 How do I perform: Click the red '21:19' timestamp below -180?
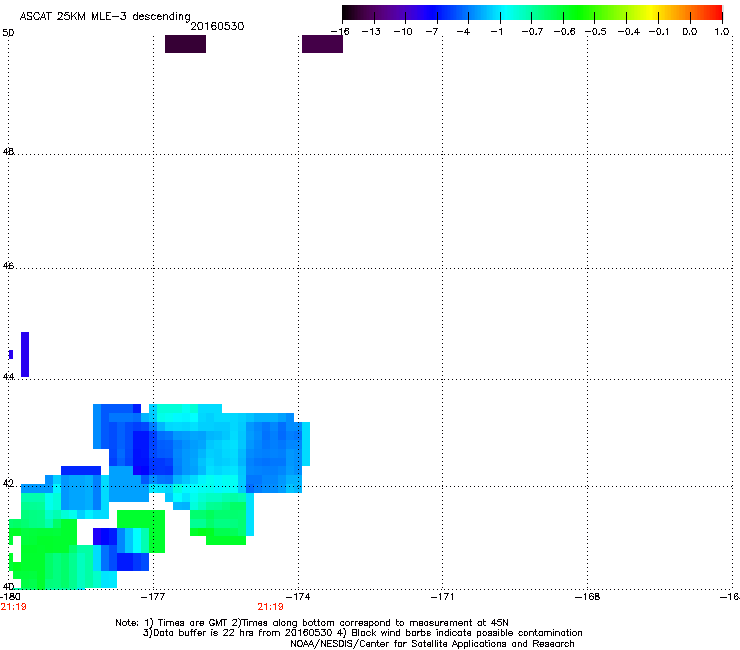click(x=13, y=607)
